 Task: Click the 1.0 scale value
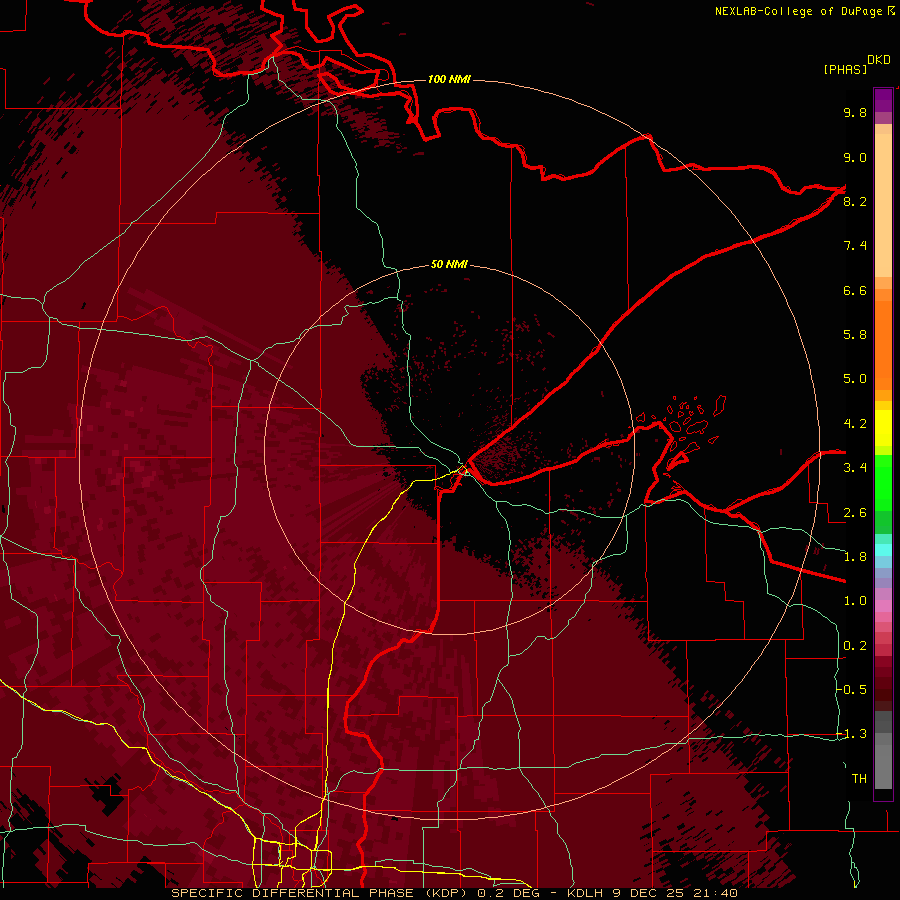coord(855,601)
